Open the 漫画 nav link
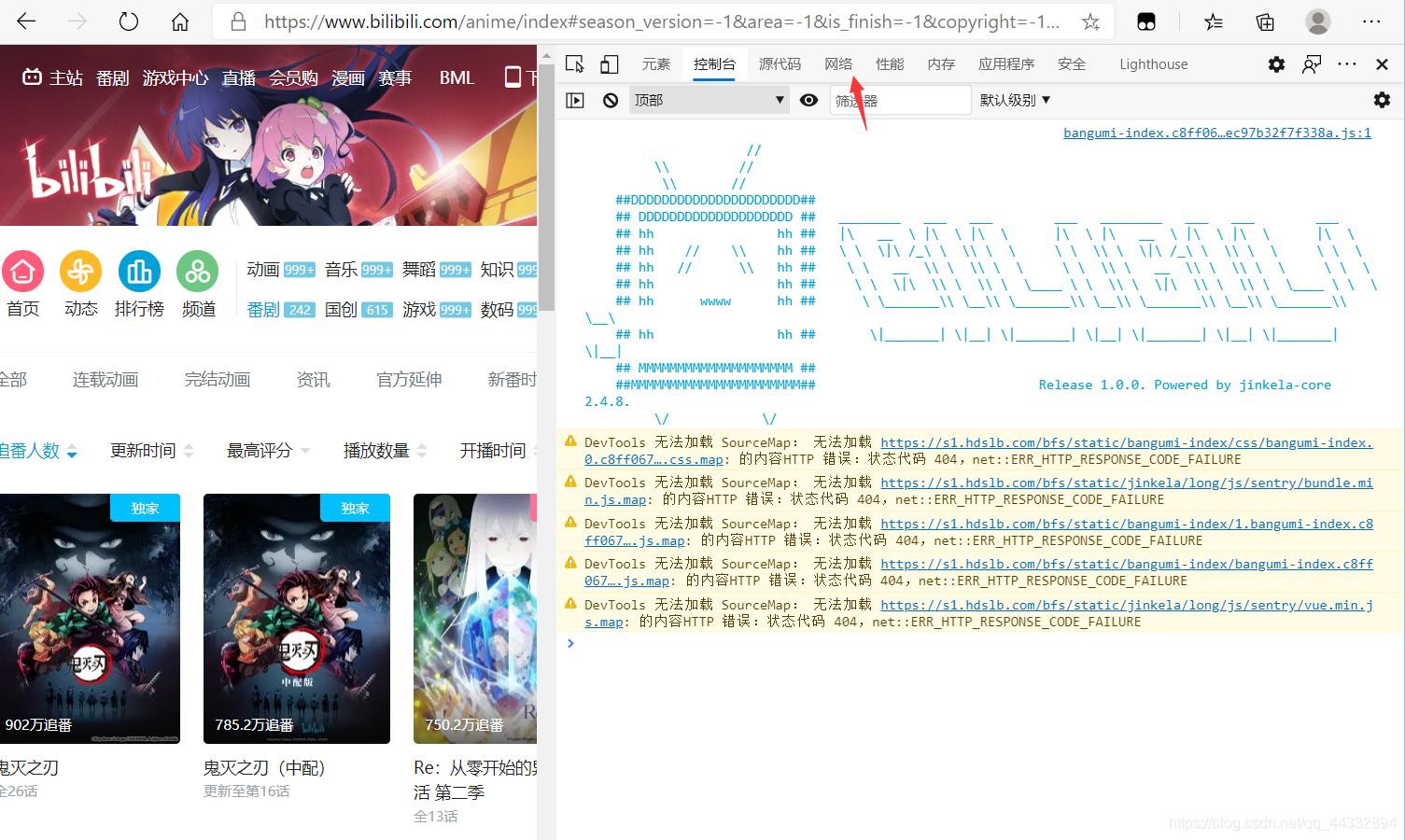This screenshot has width=1405, height=840. (348, 78)
